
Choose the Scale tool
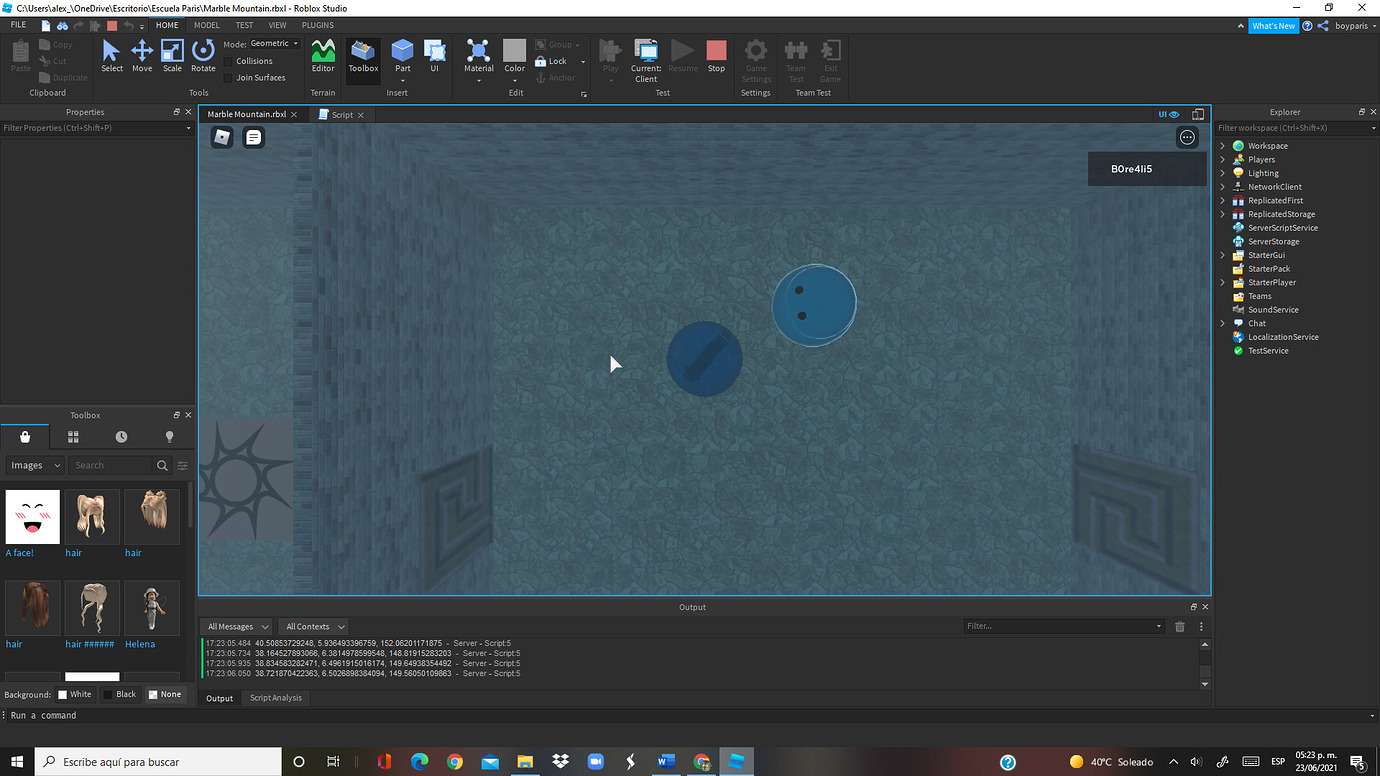pos(172,55)
